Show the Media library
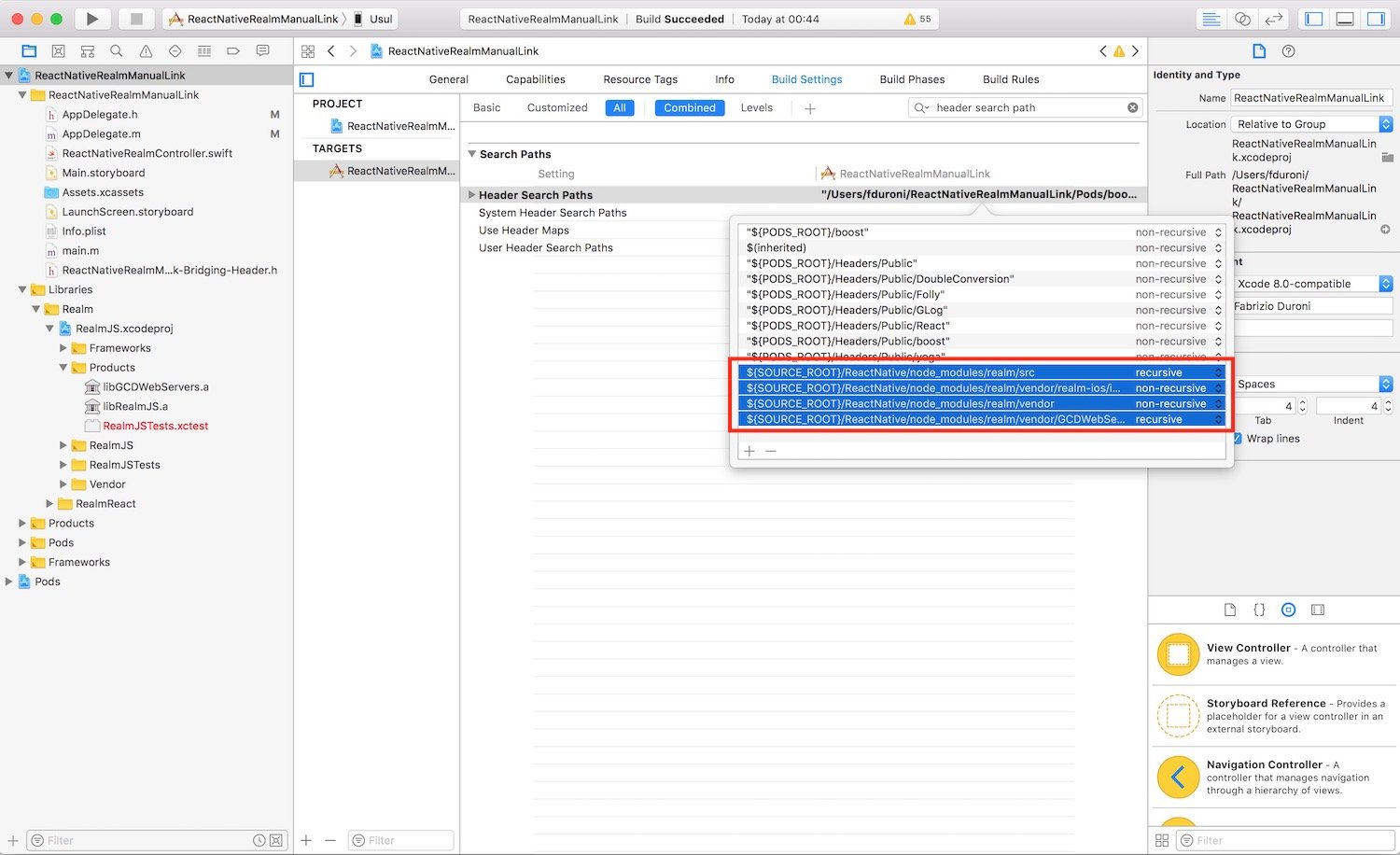The image size is (1400, 855). 1318,610
